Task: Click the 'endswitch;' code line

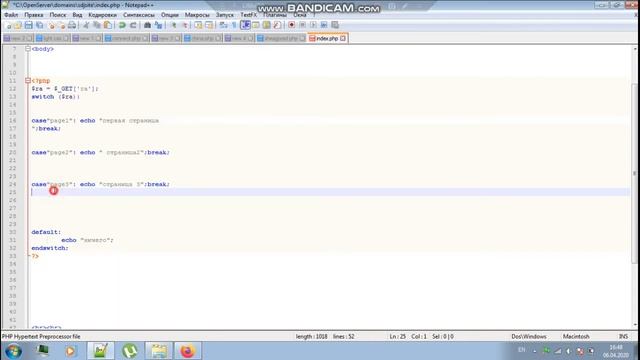Action: click(50, 248)
